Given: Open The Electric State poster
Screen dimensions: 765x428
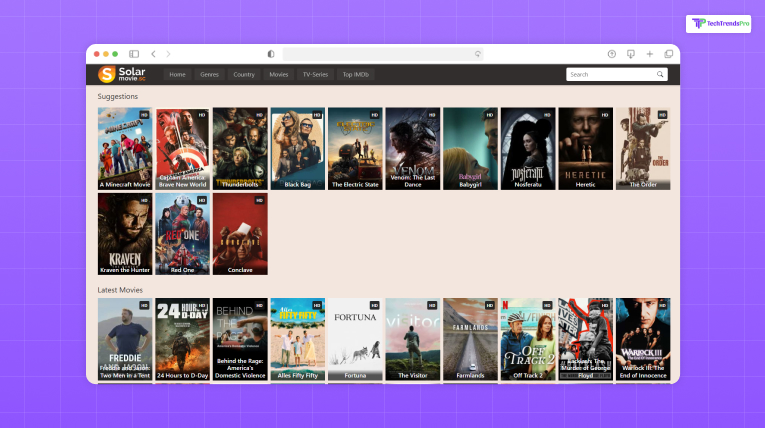Looking at the screenshot, I should [355, 148].
